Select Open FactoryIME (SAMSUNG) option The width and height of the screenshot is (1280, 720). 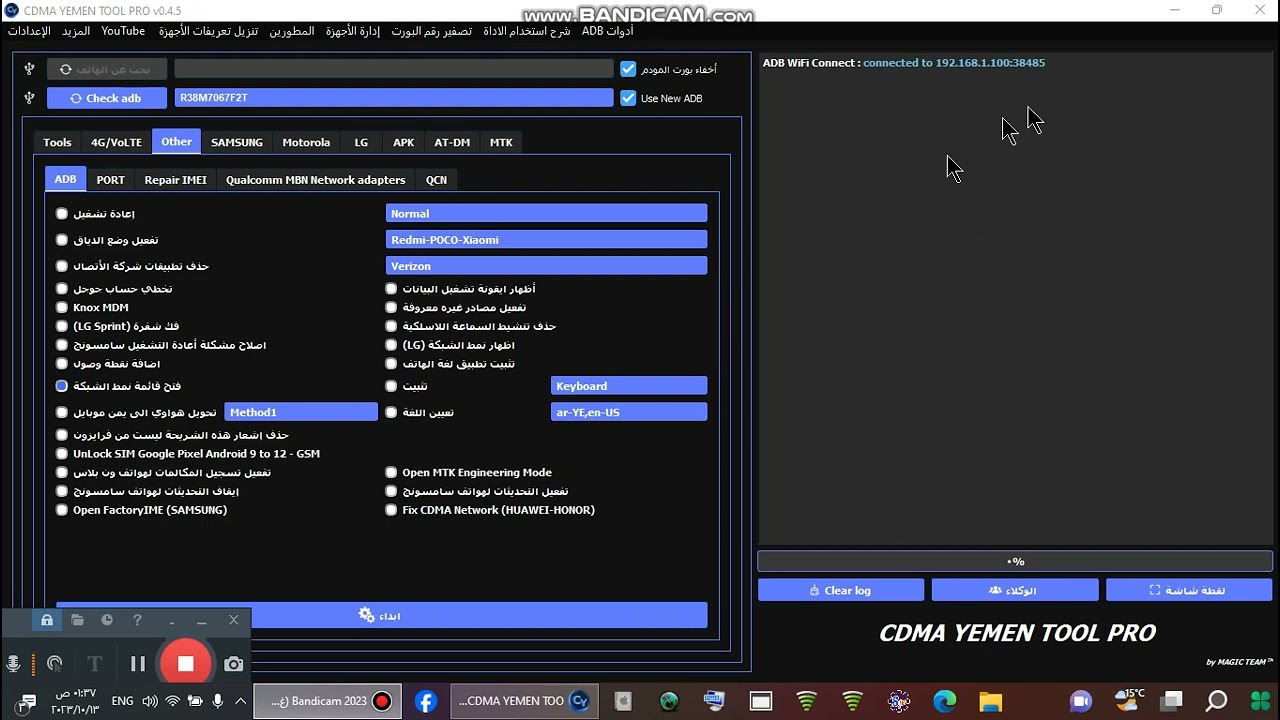pyautogui.click(x=62, y=510)
